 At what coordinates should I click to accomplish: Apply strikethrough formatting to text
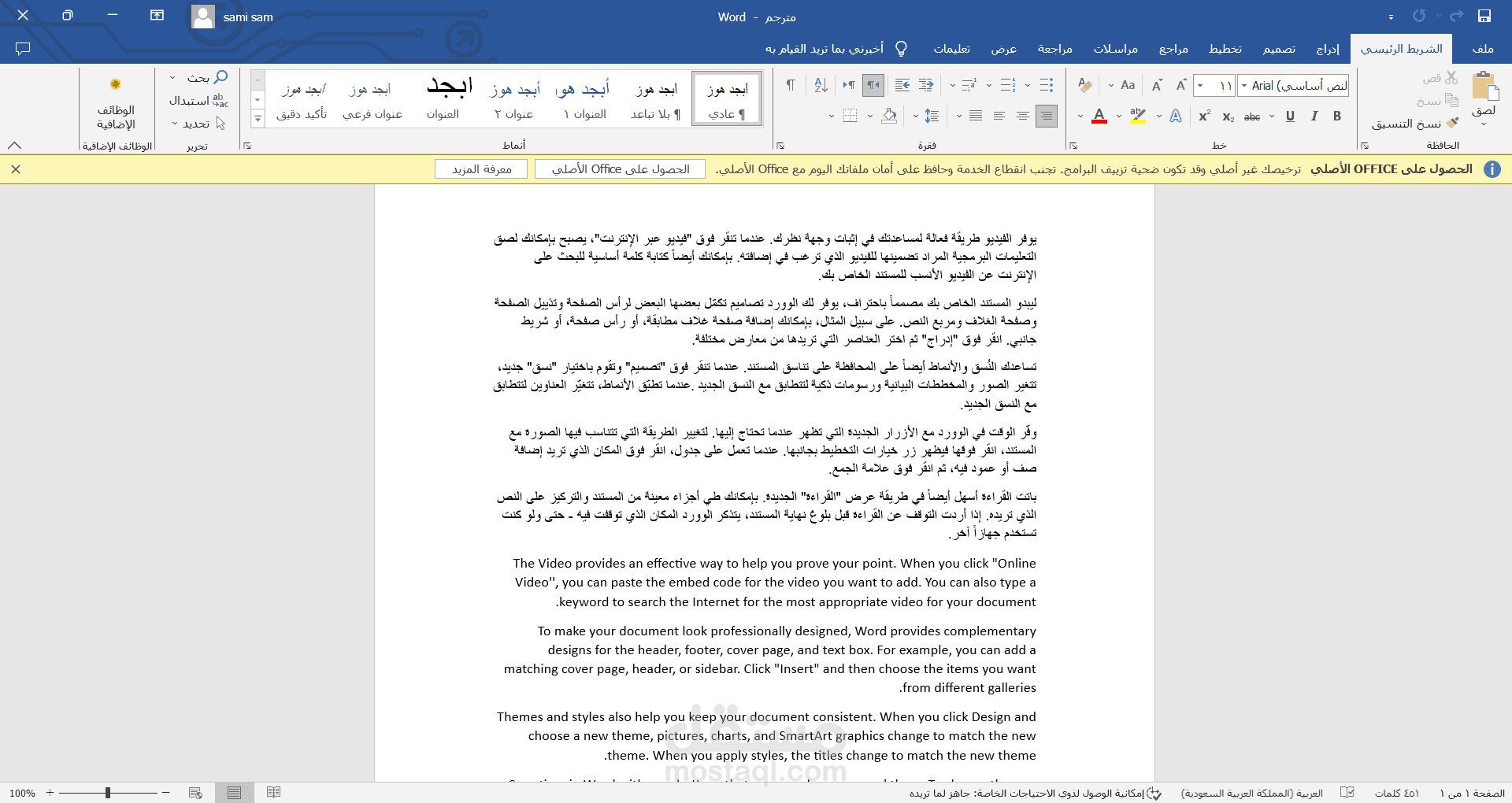(1252, 117)
